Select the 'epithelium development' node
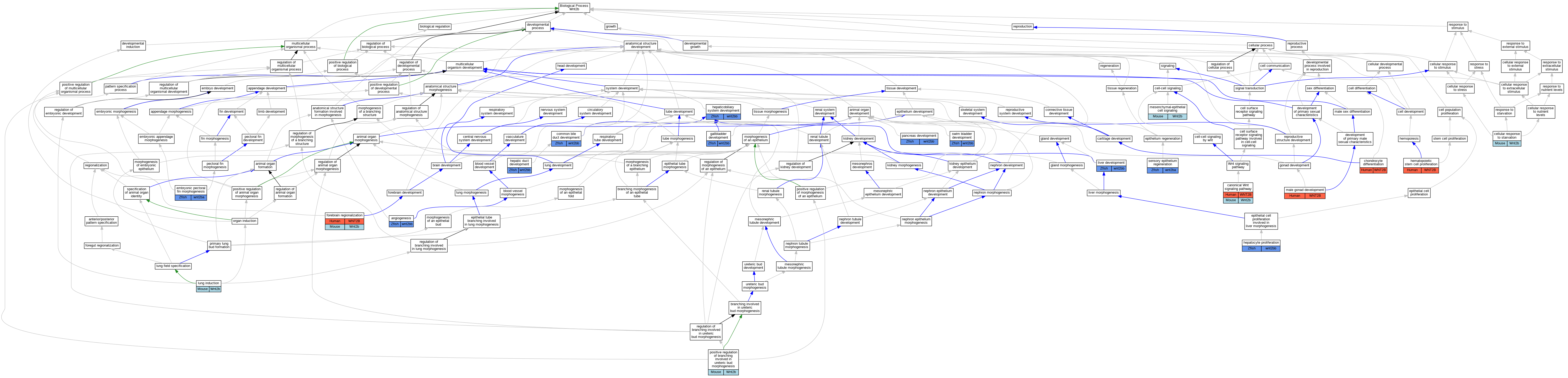Image resolution: width=1568 pixels, height=378 pixels. pos(914,112)
